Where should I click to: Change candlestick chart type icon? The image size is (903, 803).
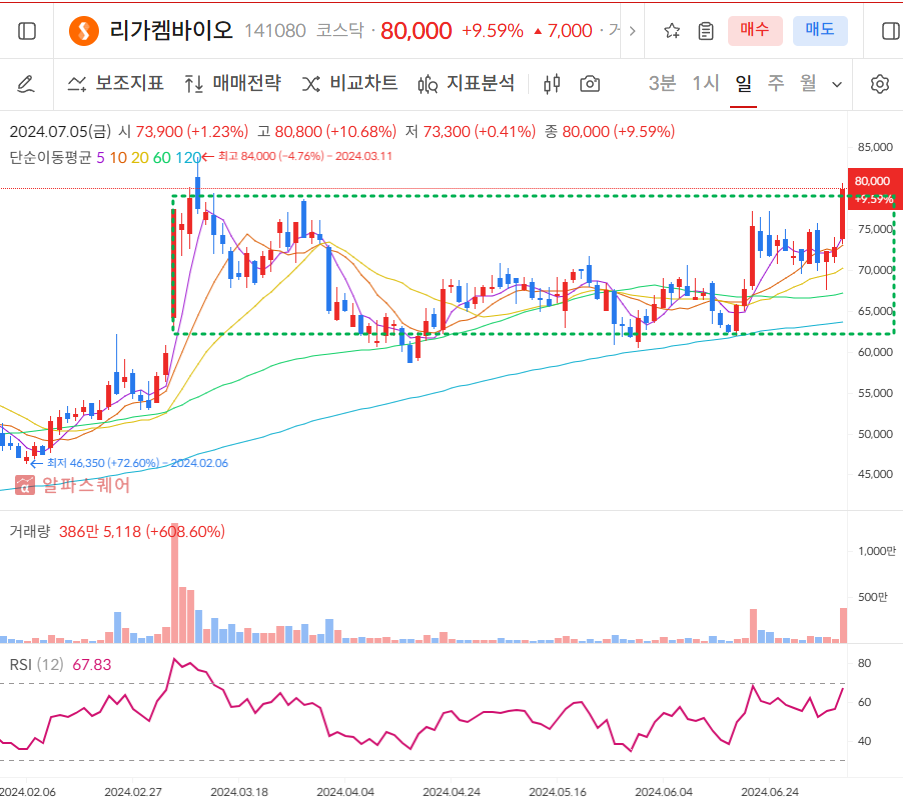[x=552, y=84]
